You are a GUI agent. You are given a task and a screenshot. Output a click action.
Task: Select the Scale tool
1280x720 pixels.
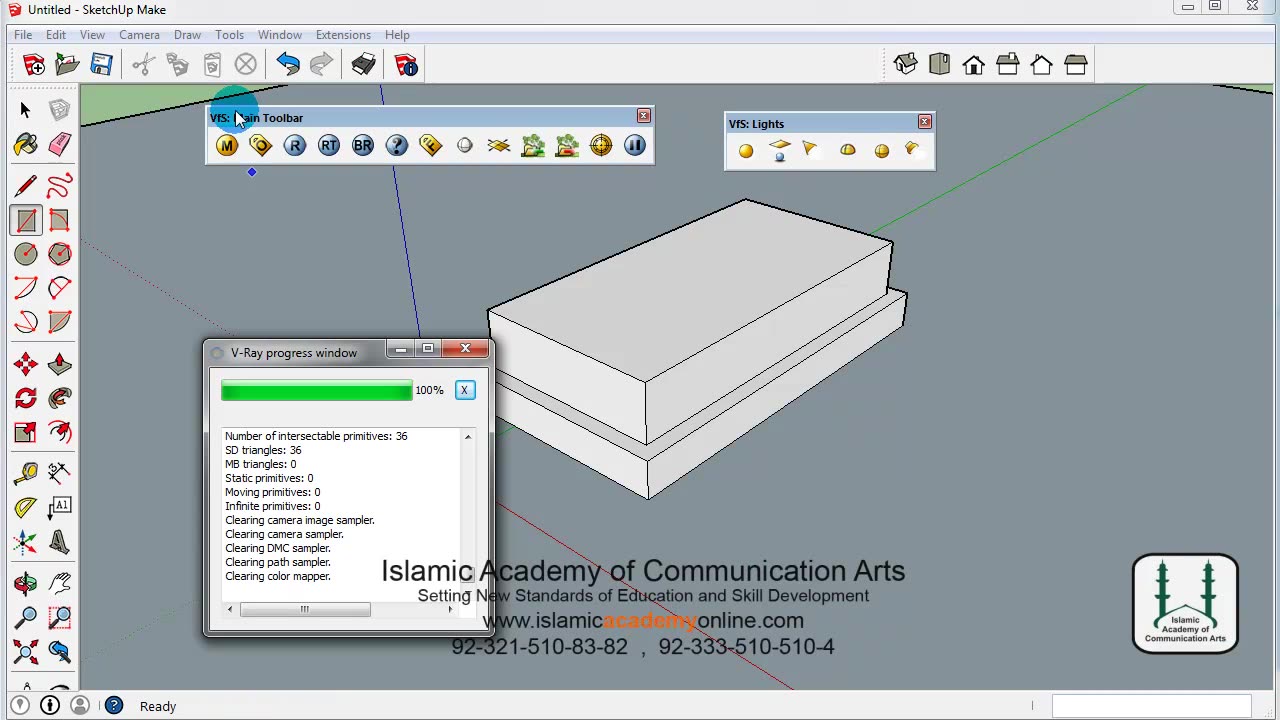(x=26, y=432)
